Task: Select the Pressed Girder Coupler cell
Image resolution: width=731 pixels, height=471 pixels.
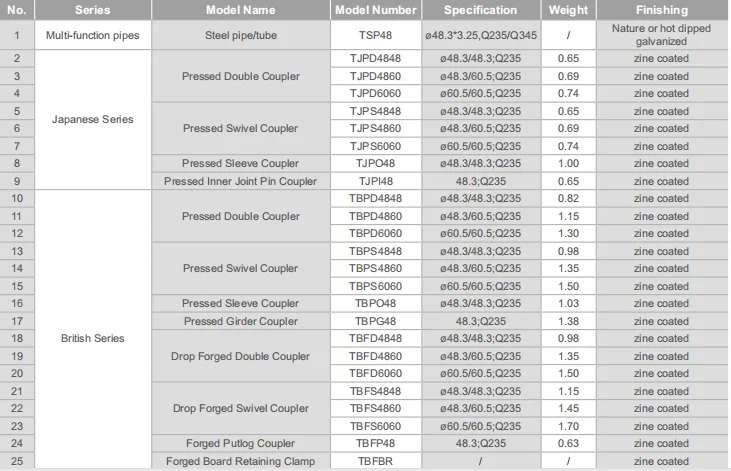Action: (x=240, y=321)
